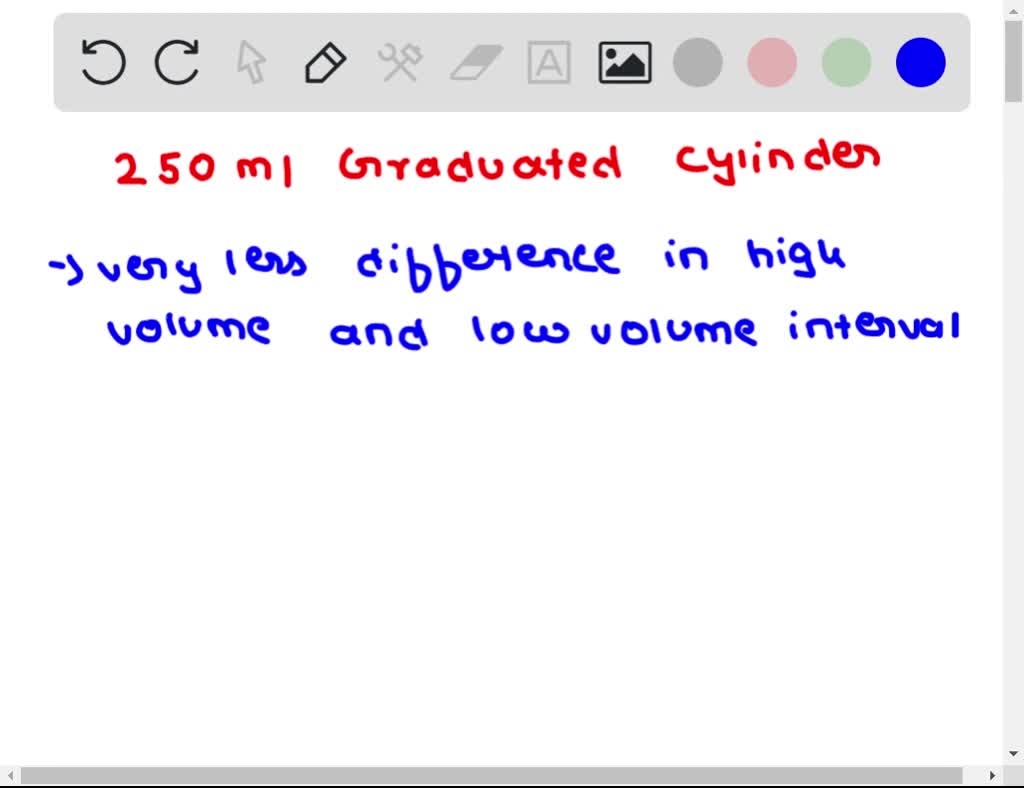Select the green color swatch

[845, 61]
